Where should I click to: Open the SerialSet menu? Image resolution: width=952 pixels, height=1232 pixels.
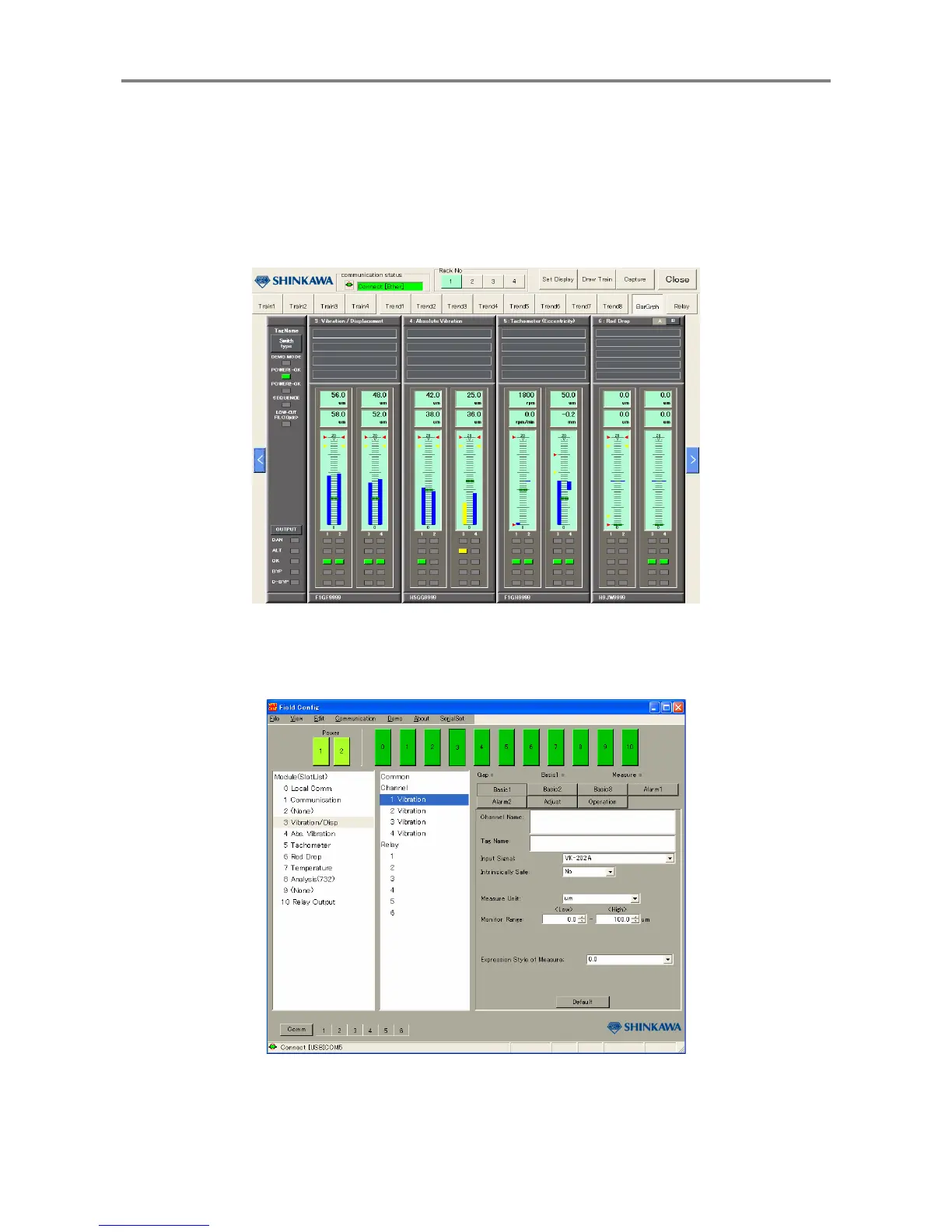452,719
